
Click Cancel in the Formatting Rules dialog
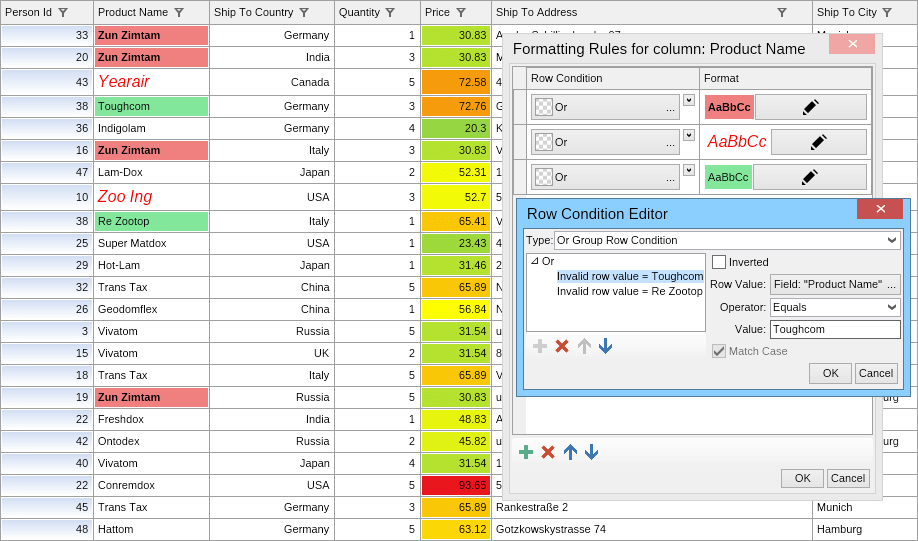848,478
